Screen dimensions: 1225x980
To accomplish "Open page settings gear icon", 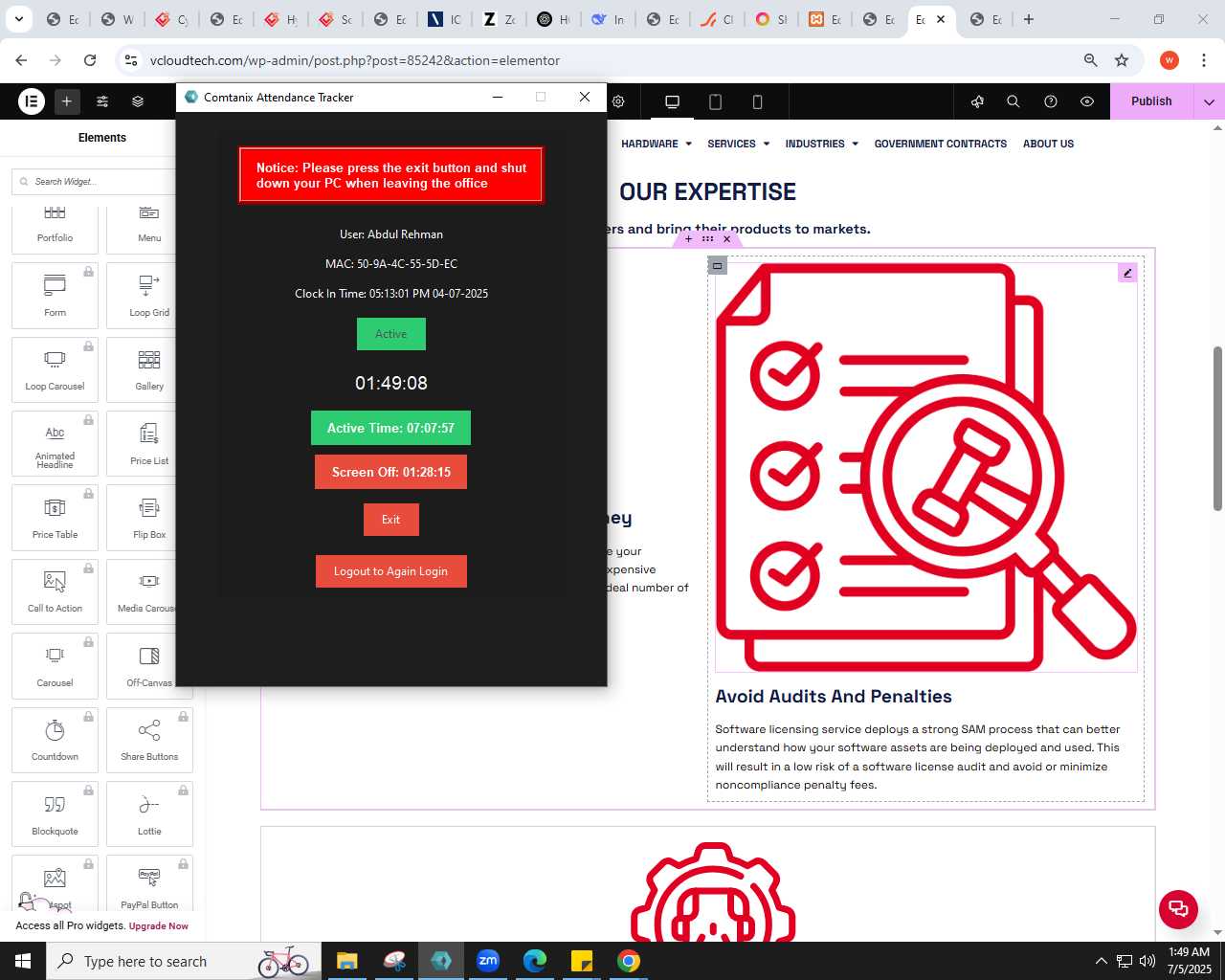I will pyautogui.click(x=618, y=101).
